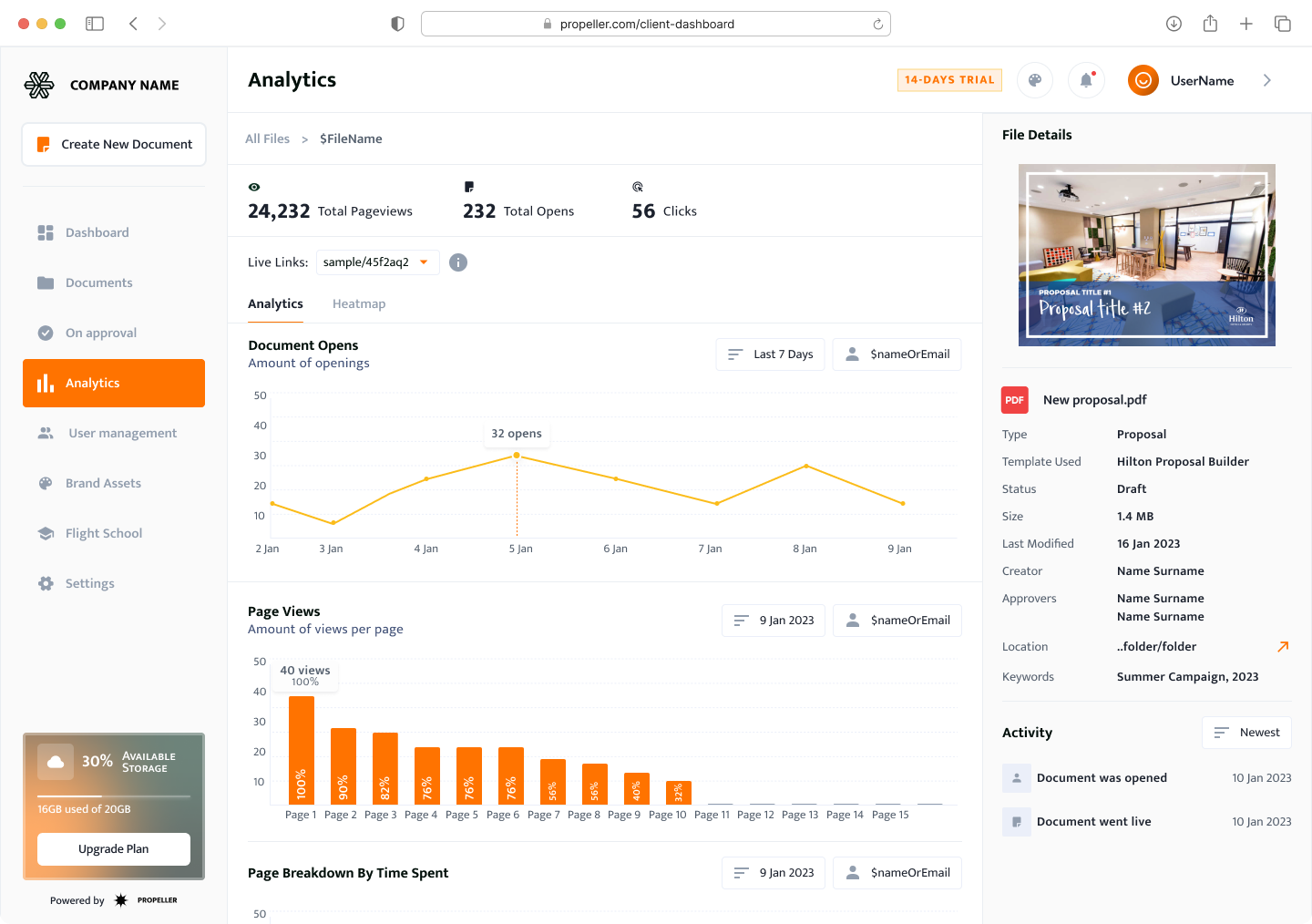Viewport: 1312px width, 924px height.
Task: Open the Live Links sample/45f2aq2 dropdown
Action: 377,262
